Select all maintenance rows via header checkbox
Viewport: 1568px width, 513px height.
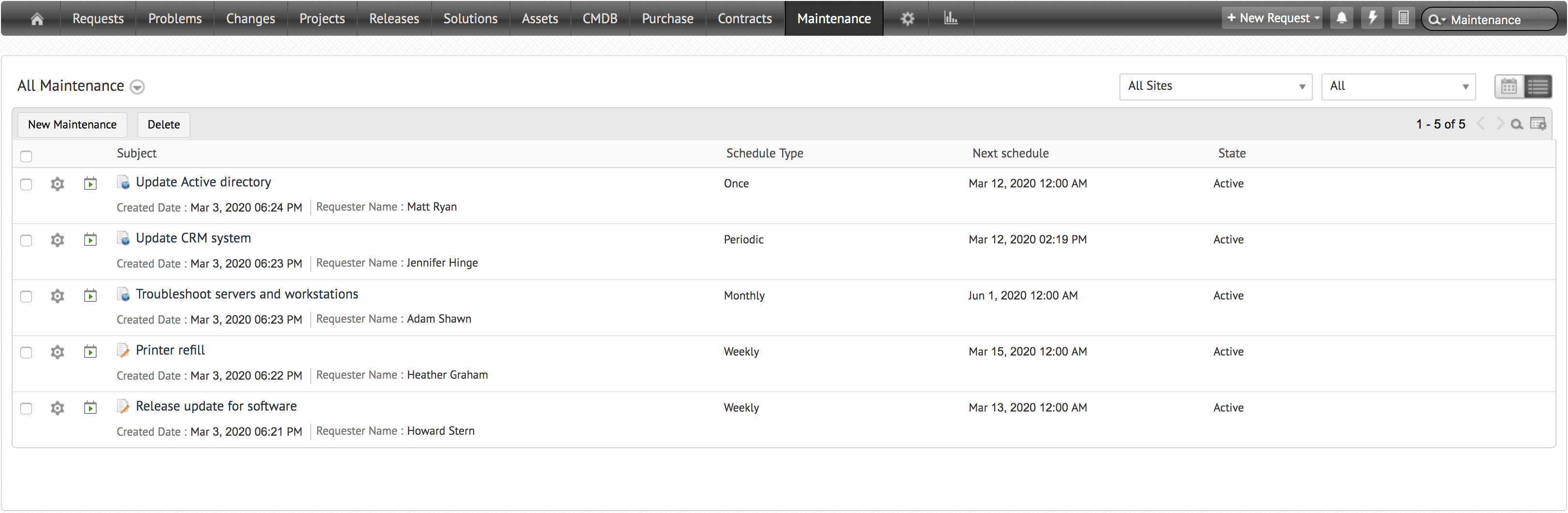tap(26, 157)
